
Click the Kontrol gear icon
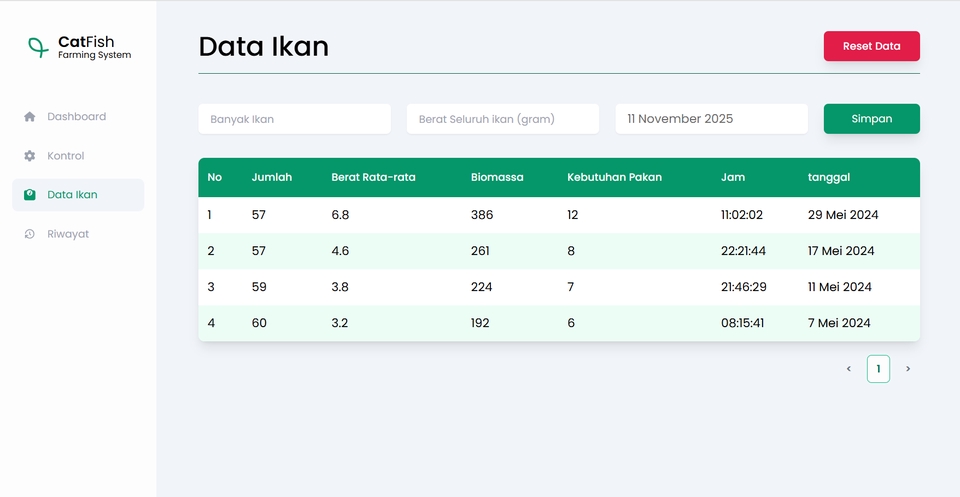(x=30, y=156)
